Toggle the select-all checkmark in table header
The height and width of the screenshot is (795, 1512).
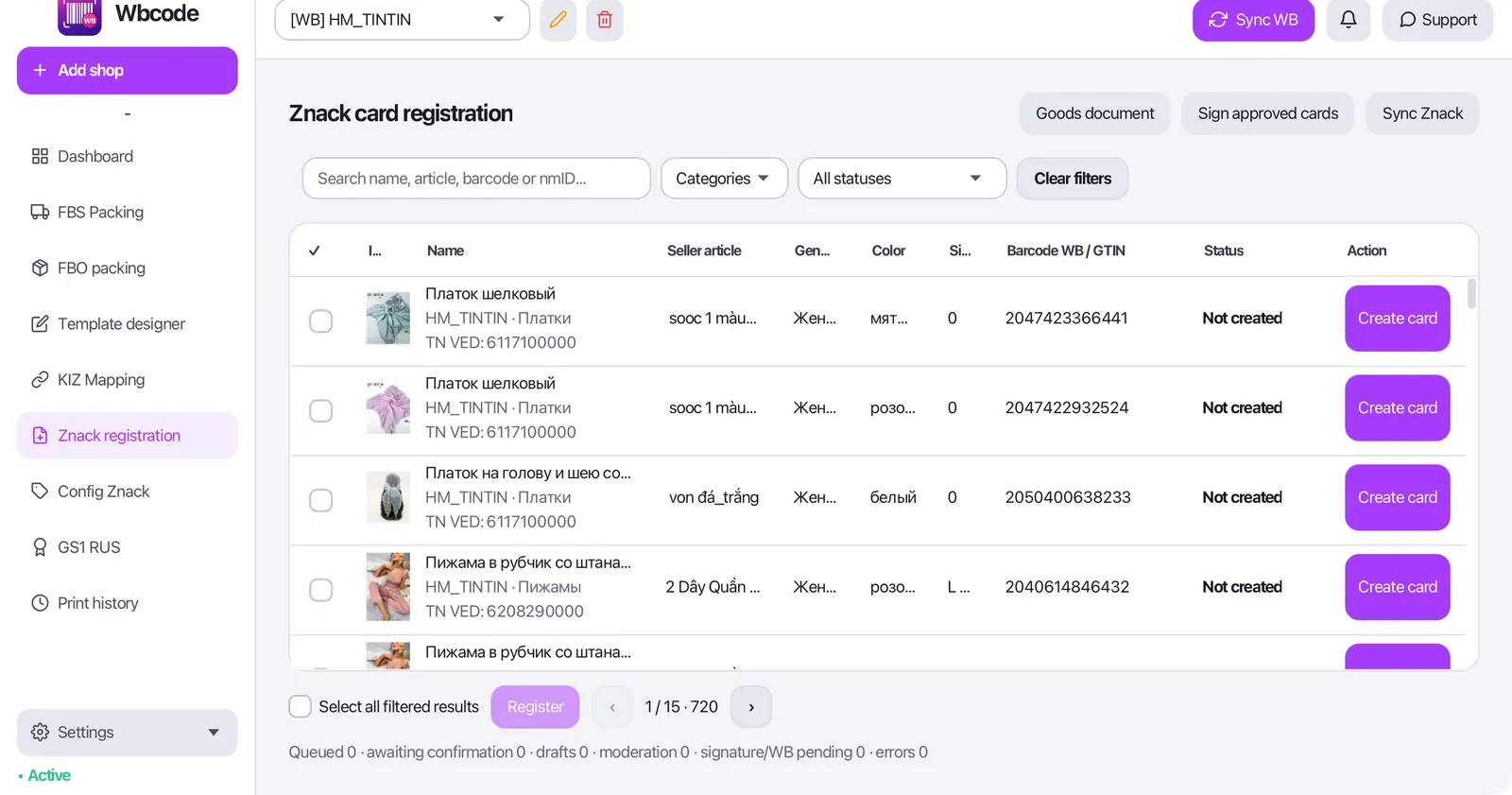(x=315, y=251)
